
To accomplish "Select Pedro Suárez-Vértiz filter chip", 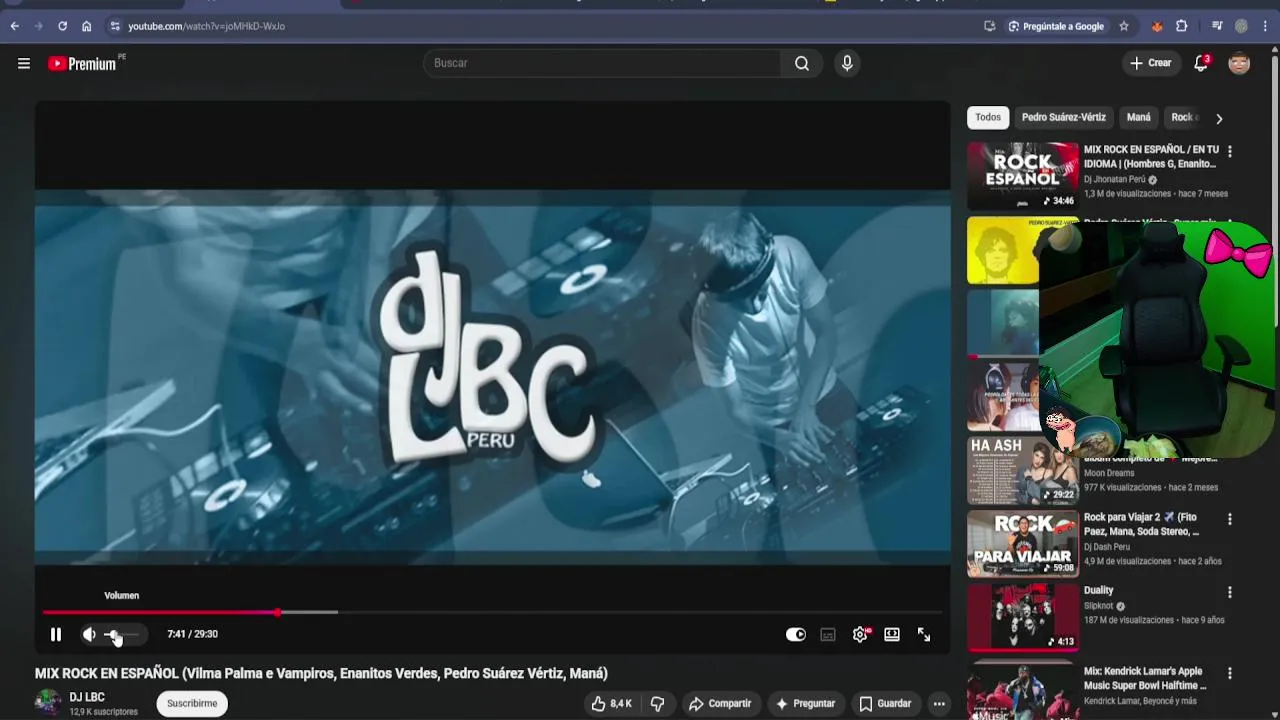I will [x=1063, y=117].
